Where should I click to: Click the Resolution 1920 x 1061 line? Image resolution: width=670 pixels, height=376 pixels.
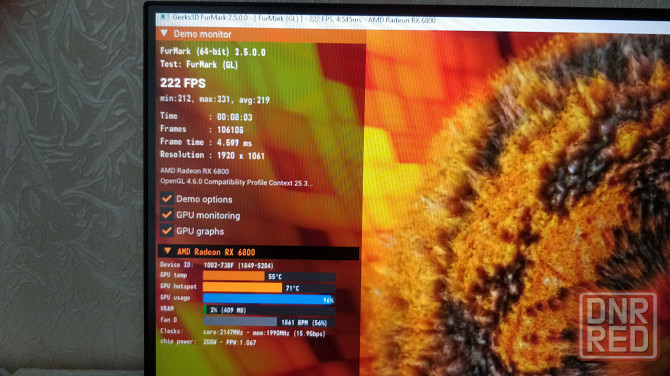[x=212, y=156]
